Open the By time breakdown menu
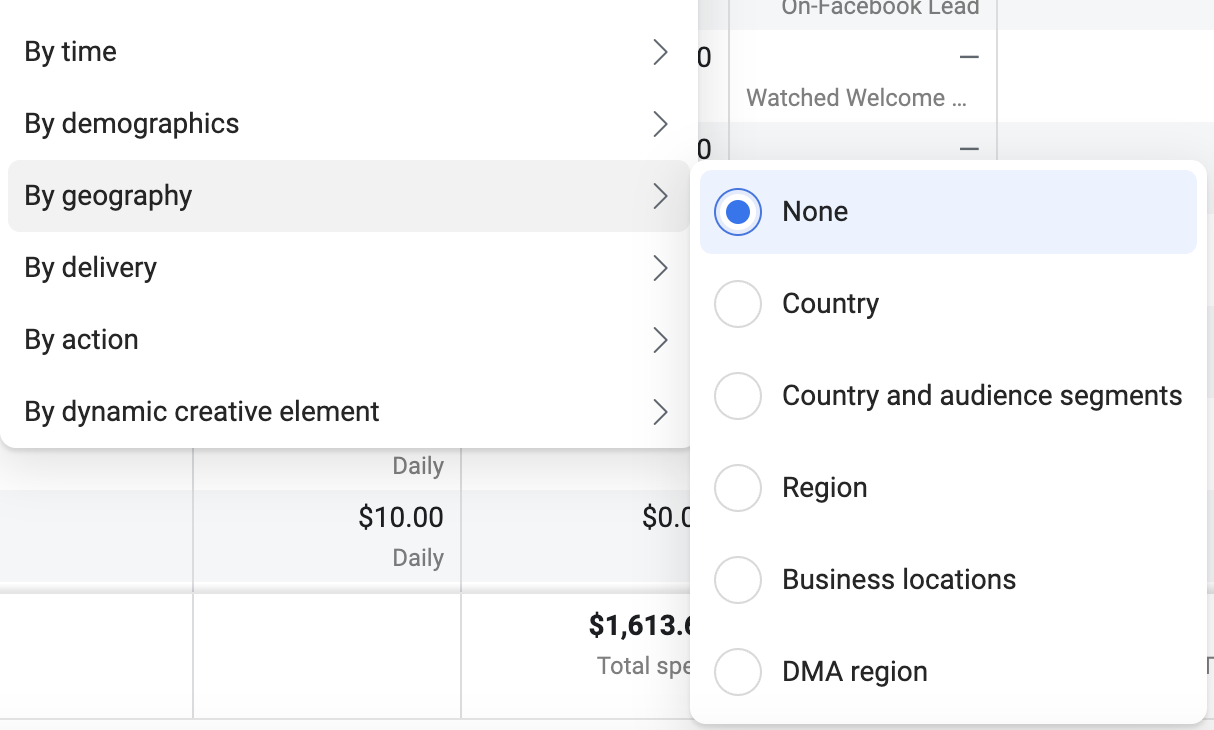Viewport: 1214px width, 730px height. (348, 52)
